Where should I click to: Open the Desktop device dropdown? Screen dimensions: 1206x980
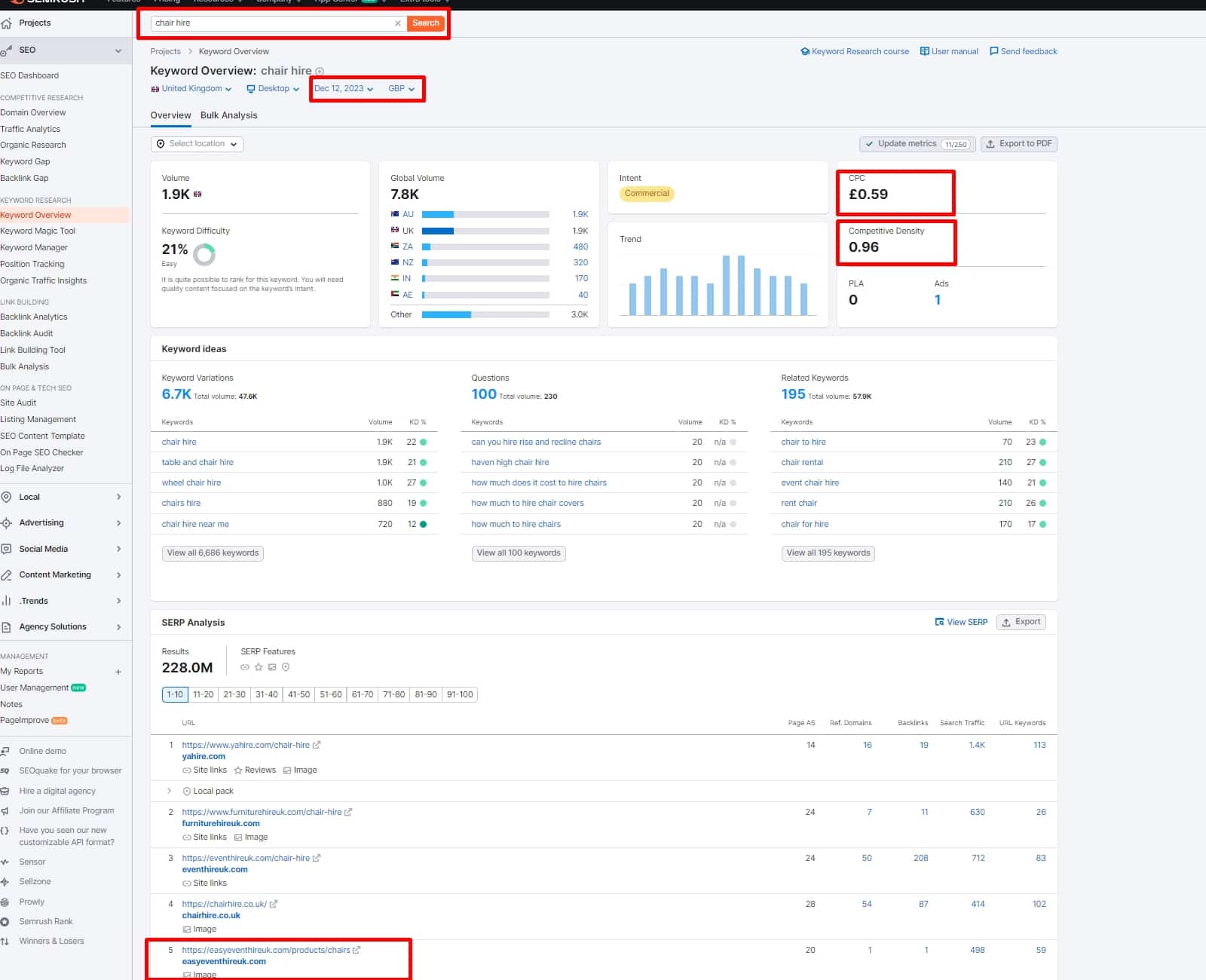pyautogui.click(x=273, y=89)
